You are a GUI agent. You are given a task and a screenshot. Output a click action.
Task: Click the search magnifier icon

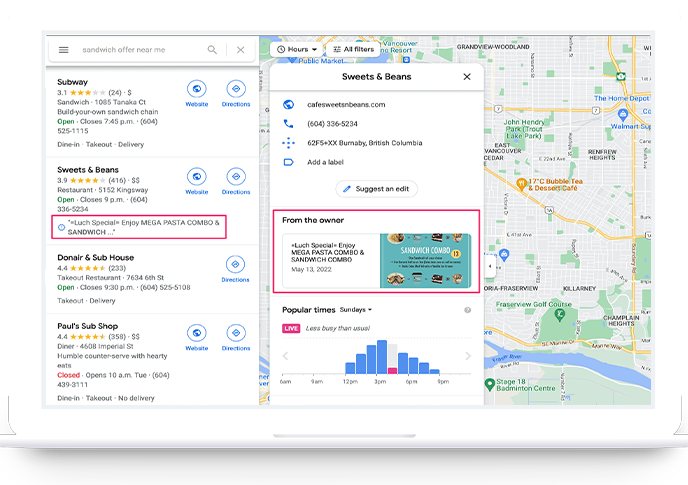(212, 50)
